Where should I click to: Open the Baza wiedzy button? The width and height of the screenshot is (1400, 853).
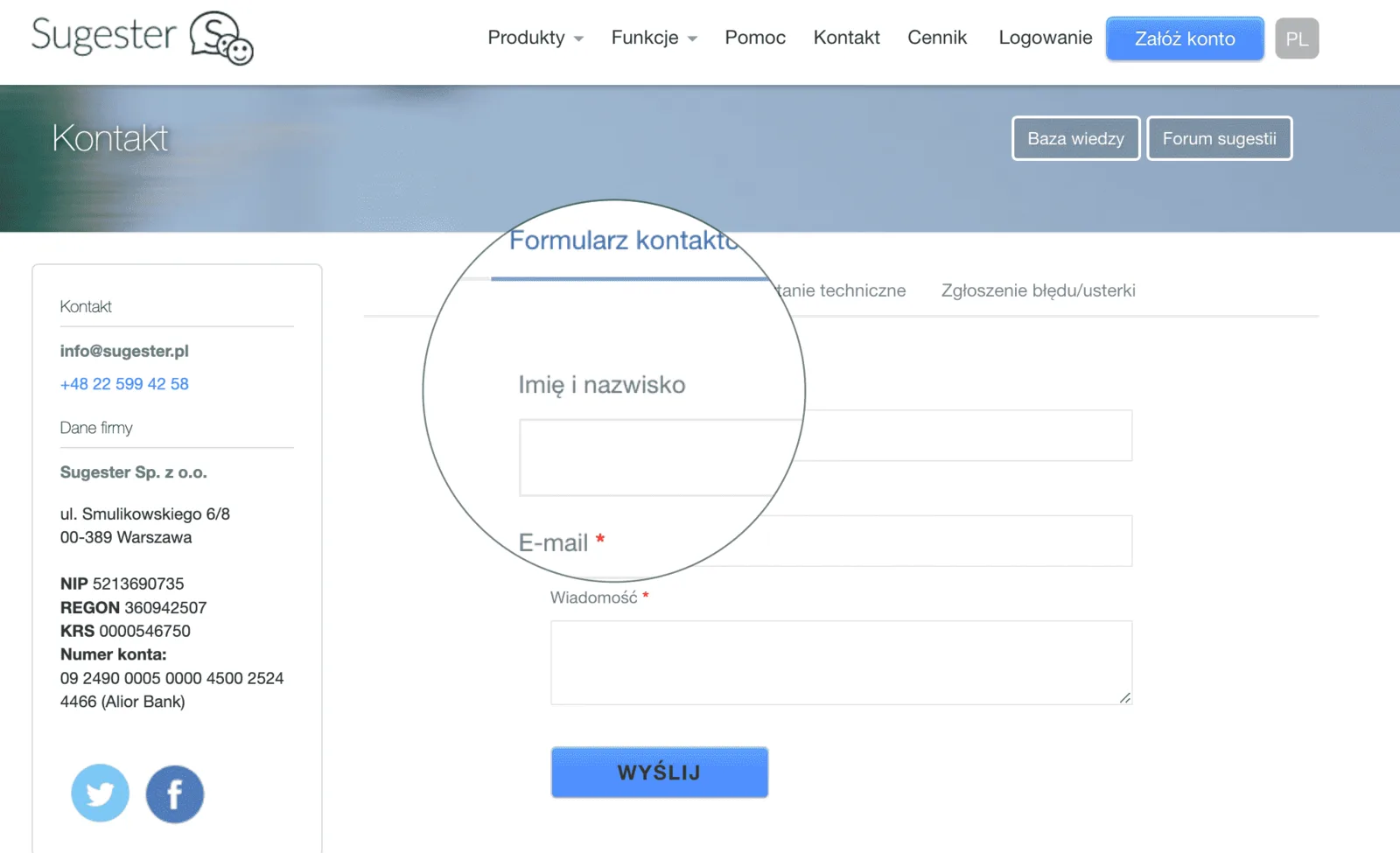(1075, 138)
